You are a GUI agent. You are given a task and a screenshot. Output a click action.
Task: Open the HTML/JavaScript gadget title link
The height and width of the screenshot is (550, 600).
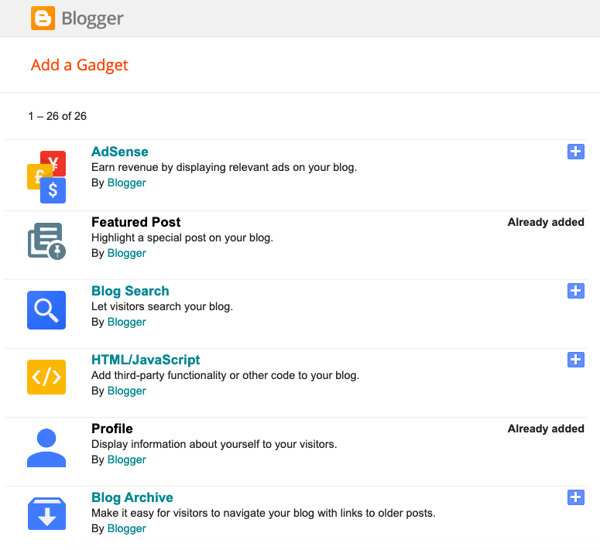[146, 360]
